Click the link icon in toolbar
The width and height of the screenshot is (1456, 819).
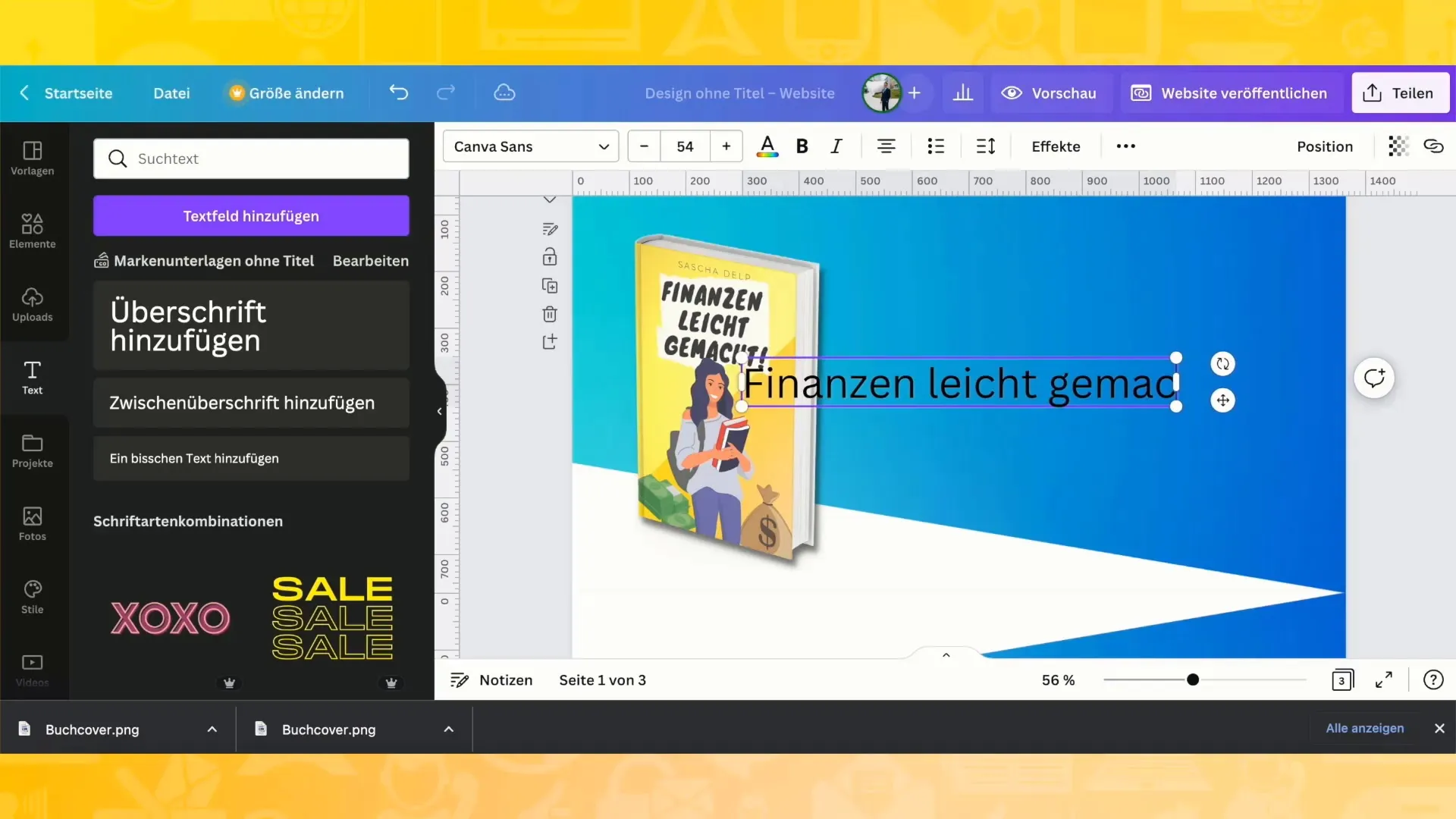pos(1433,146)
